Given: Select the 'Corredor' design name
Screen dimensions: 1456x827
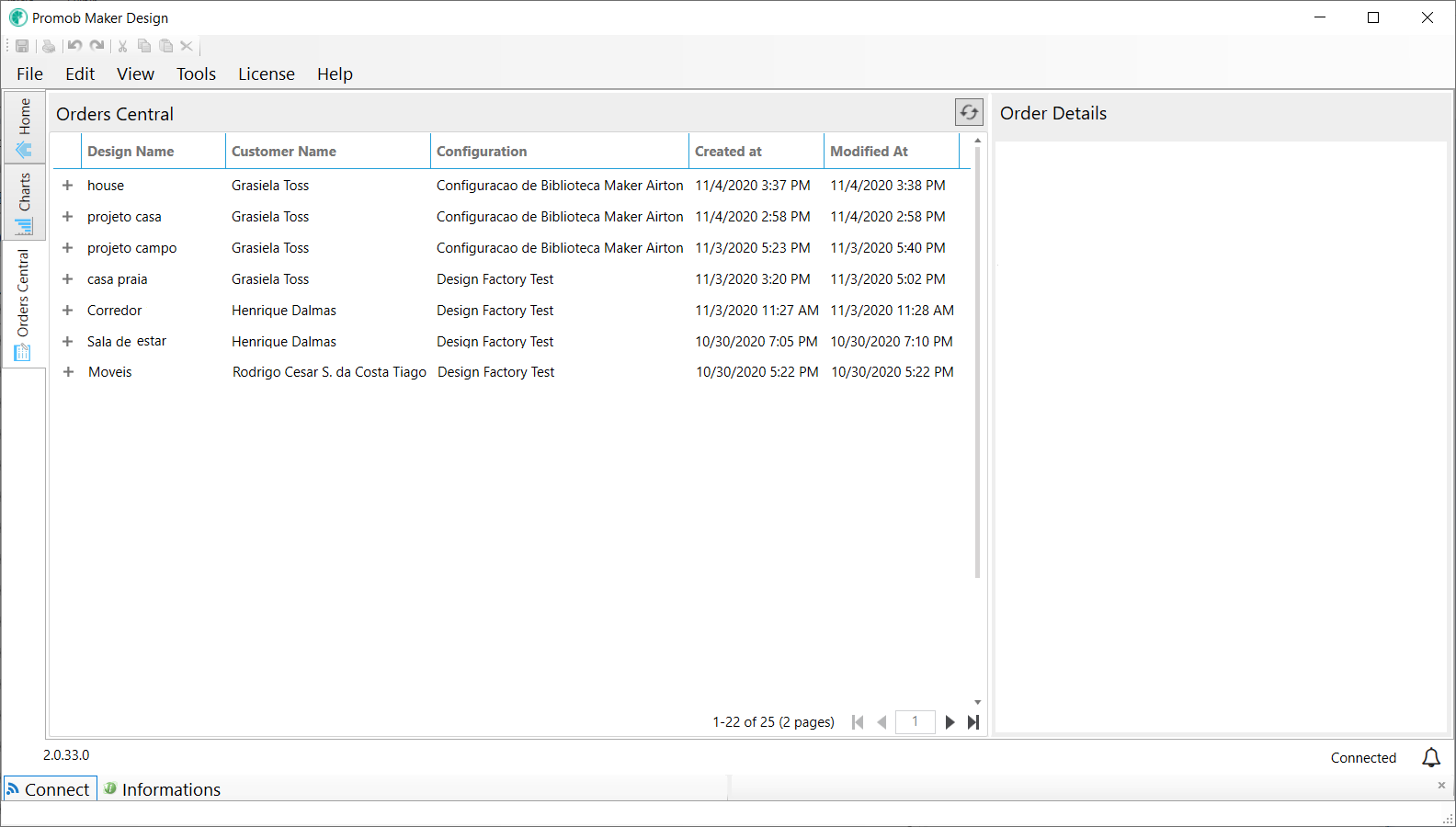Looking at the screenshot, I should tap(115, 311).
